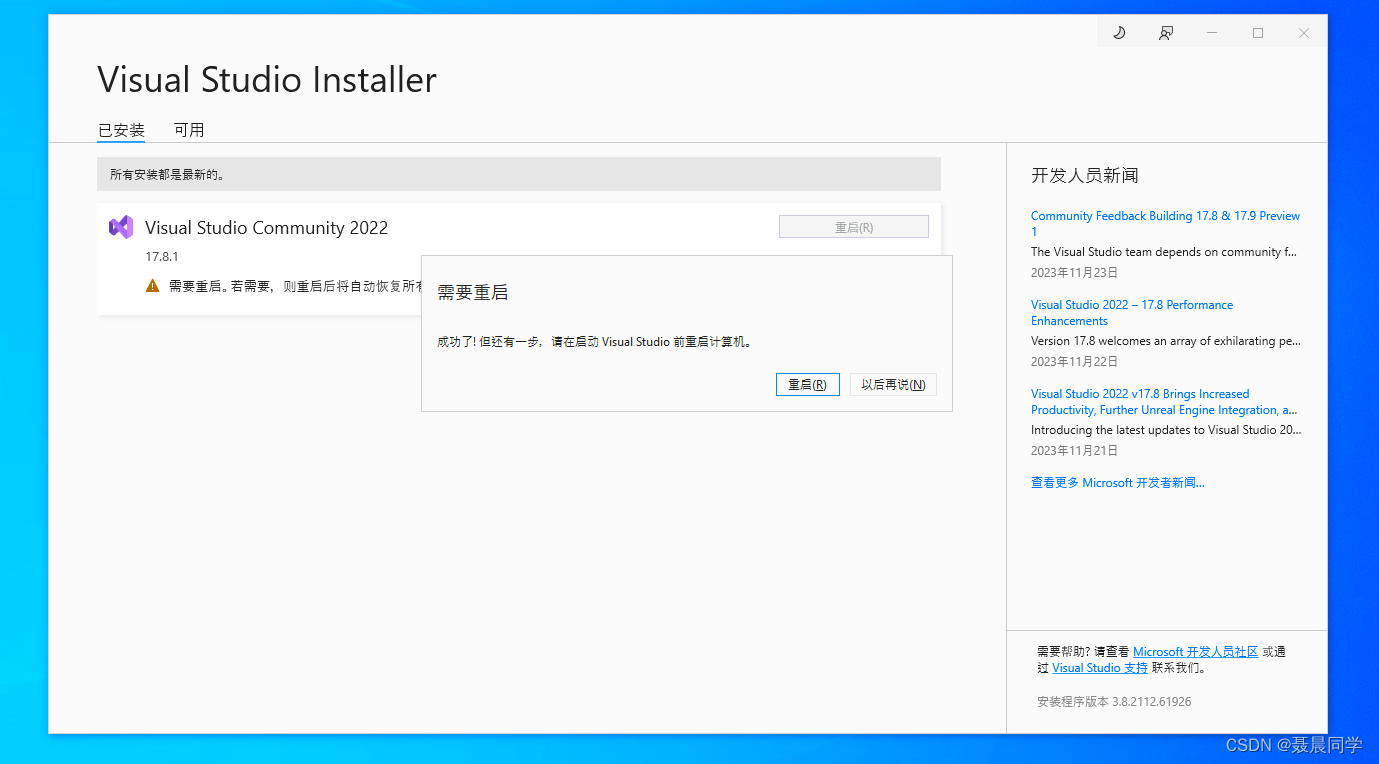Open the v17.8 Increased Productivity news article
Viewport: 1379px width, 764px height.
(1160, 401)
